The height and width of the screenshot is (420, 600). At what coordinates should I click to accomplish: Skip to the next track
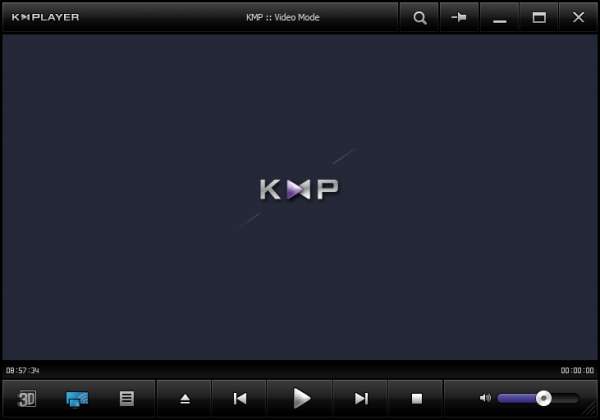361,399
